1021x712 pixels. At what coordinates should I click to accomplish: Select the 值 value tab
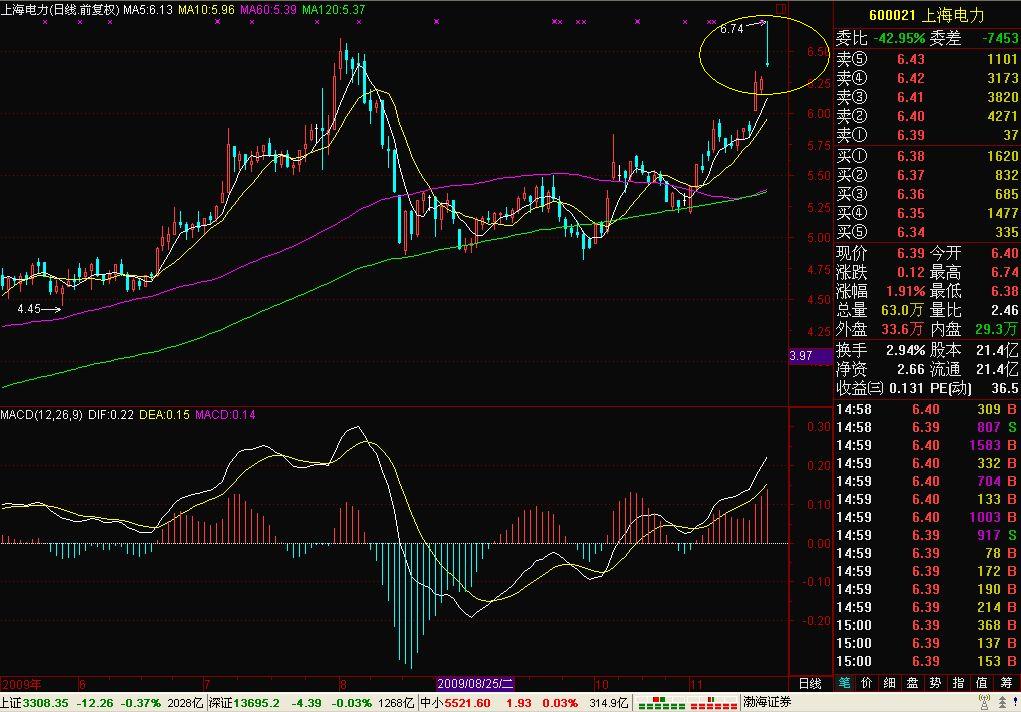click(981, 683)
